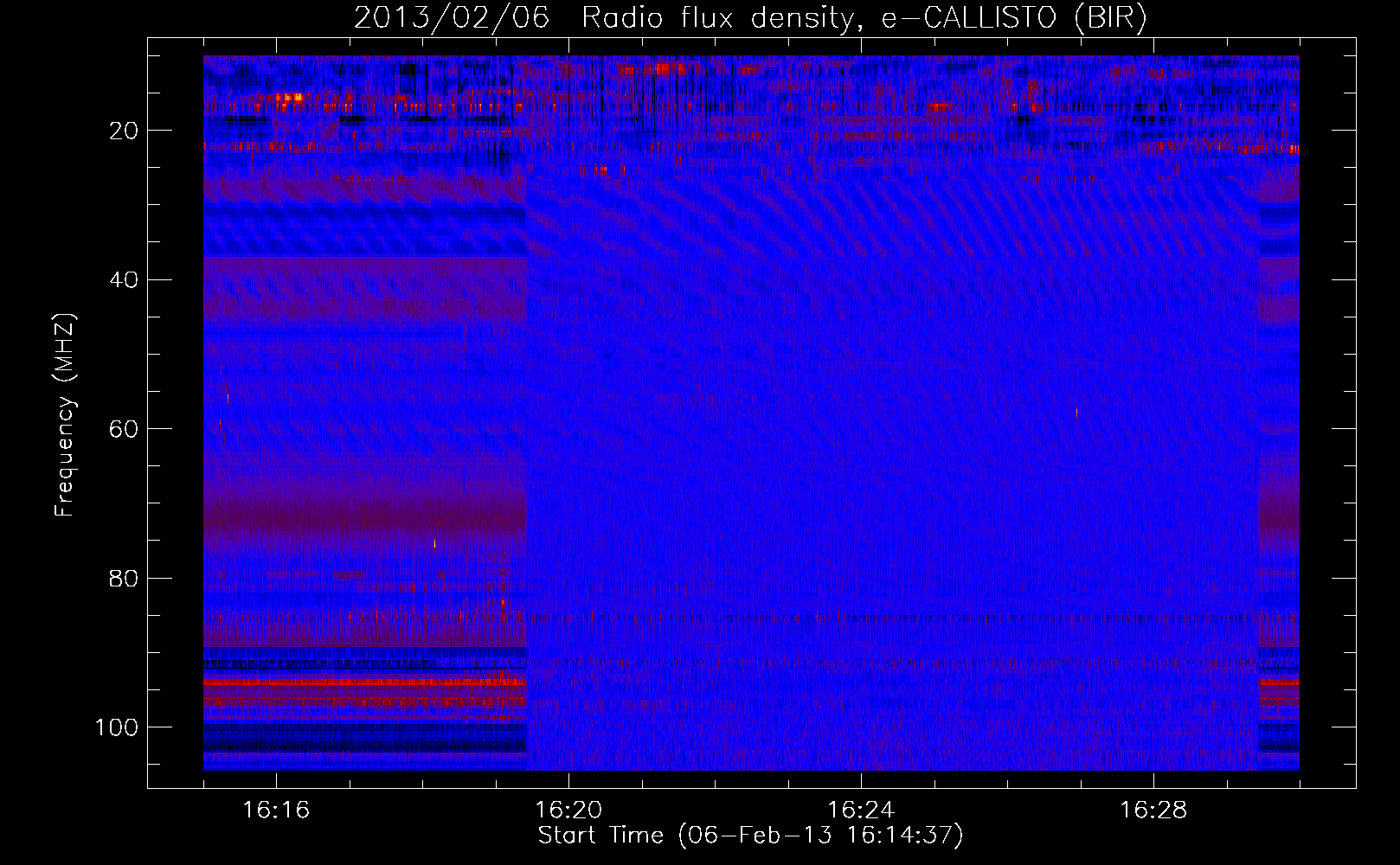Click the 'Frequency (MHZ)' axis label
This screenshot has width=1400, height=865.
point(65,414)
